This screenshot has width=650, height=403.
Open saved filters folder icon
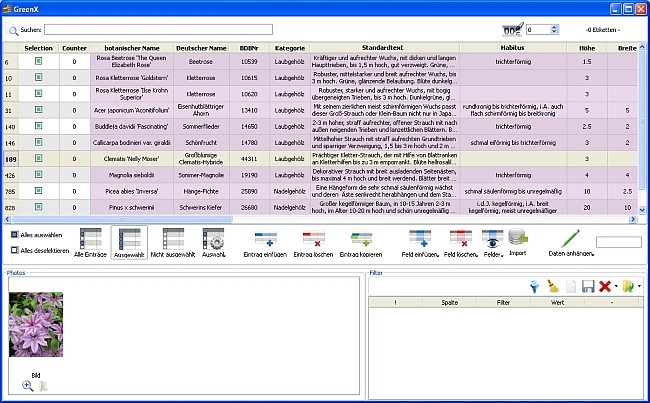628,286
